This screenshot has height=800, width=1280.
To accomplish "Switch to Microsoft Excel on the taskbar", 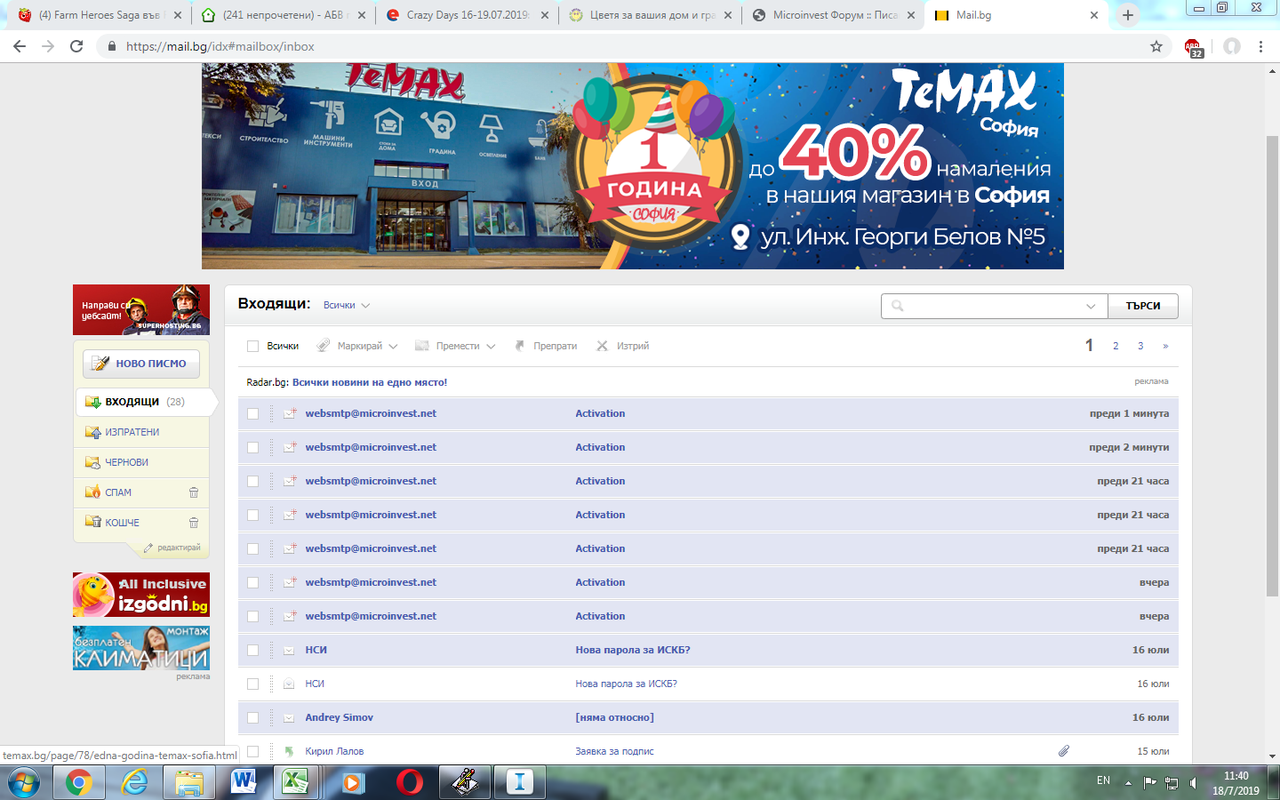I will coord(297,782).
